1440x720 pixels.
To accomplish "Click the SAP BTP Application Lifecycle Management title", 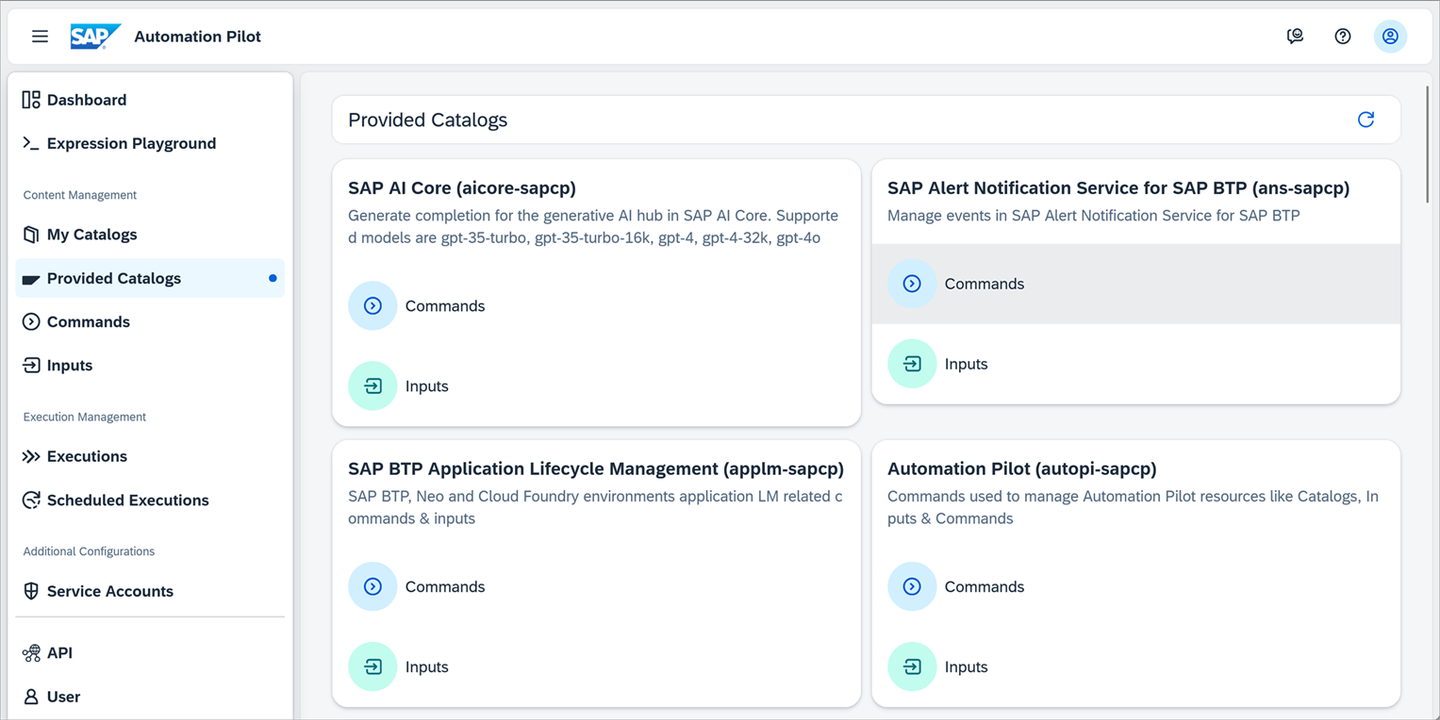I will (x=596, y=469).
